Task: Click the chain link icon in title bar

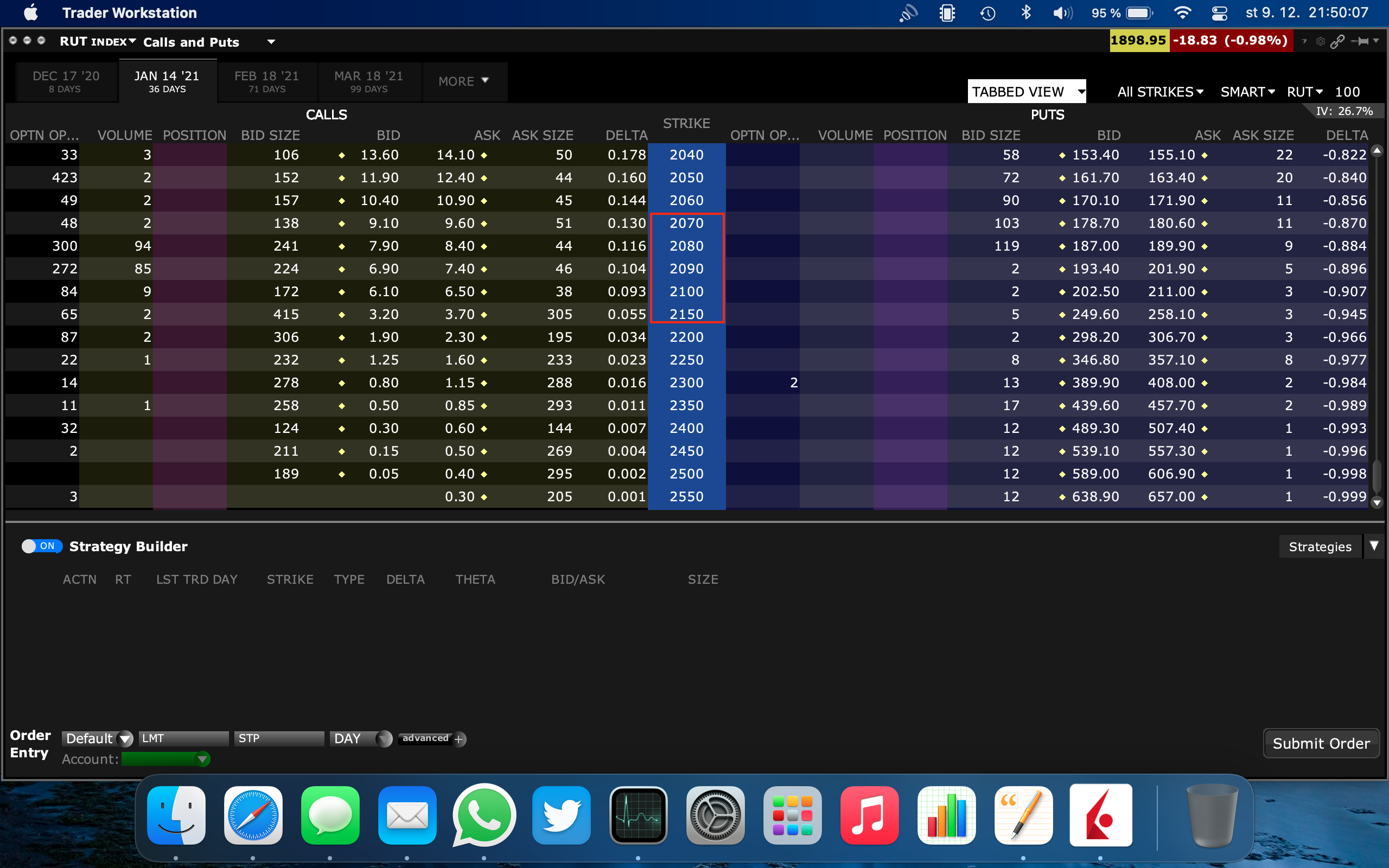Action: (x=1337, y=41)
